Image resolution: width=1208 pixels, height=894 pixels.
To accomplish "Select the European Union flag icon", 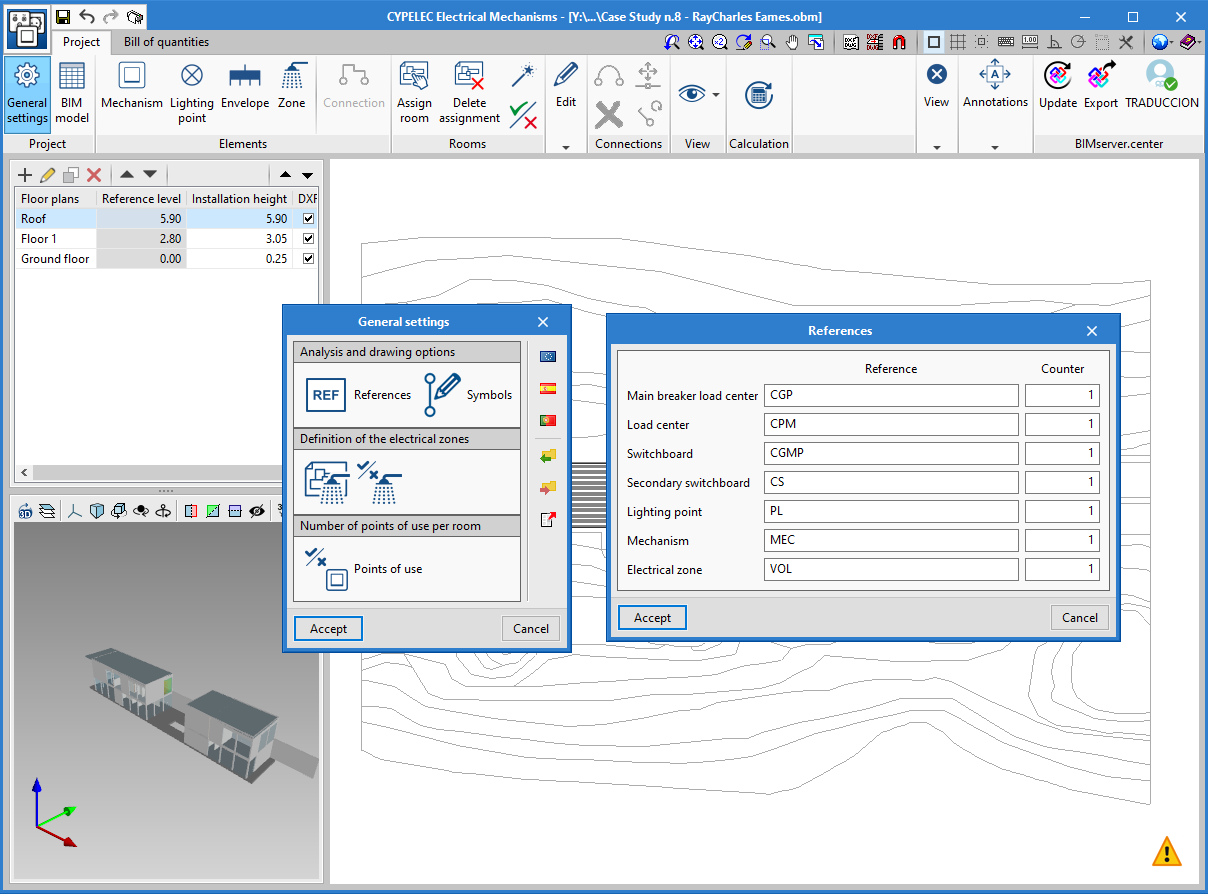I will coord(547,357).
